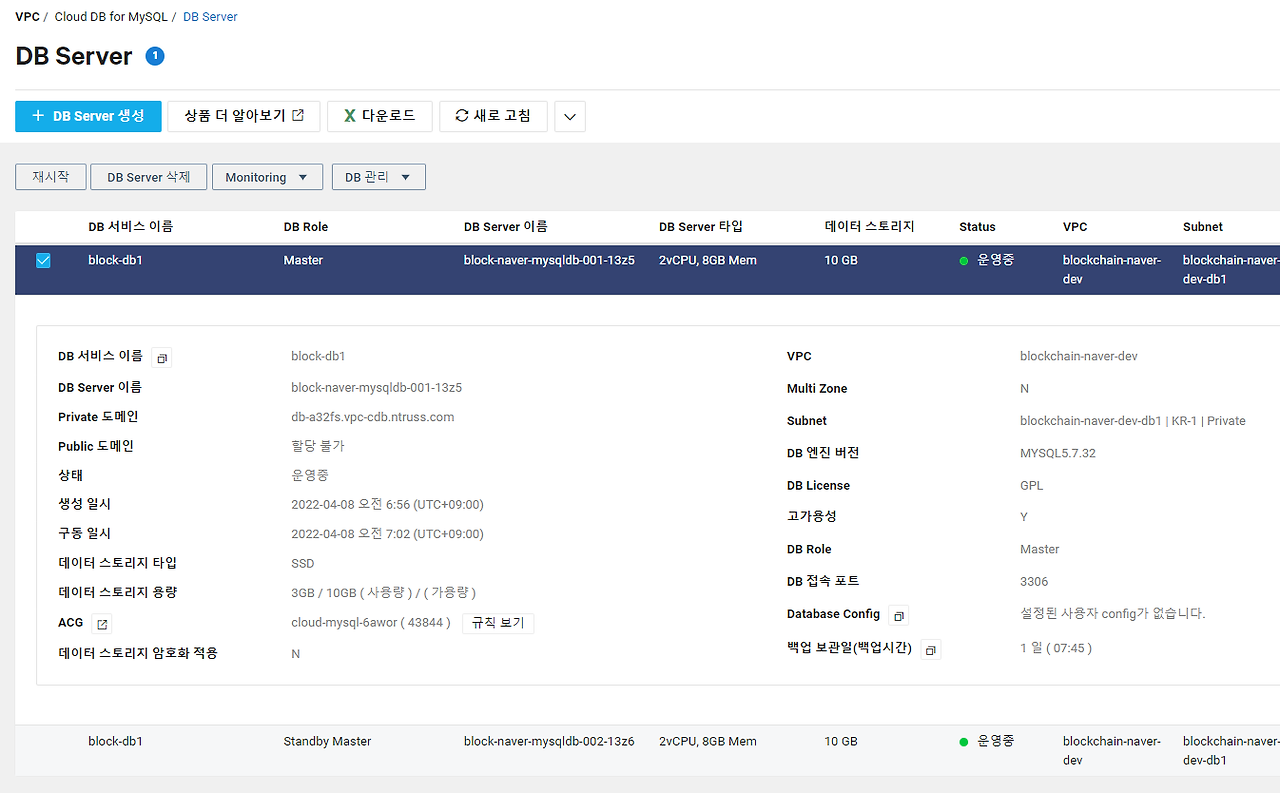Open the external link icon beside ACG
Image resolution: width=1280 pixels, height=793 pixels.
coord(101,624)
